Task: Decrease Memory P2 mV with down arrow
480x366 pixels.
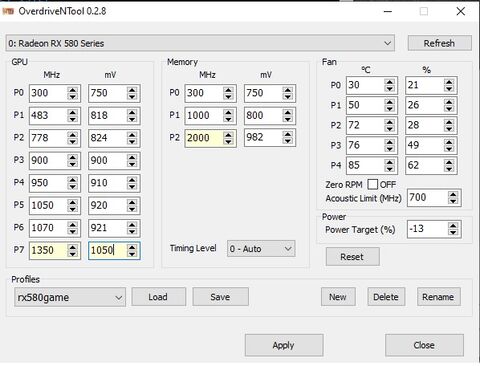Action: point(288,141)
